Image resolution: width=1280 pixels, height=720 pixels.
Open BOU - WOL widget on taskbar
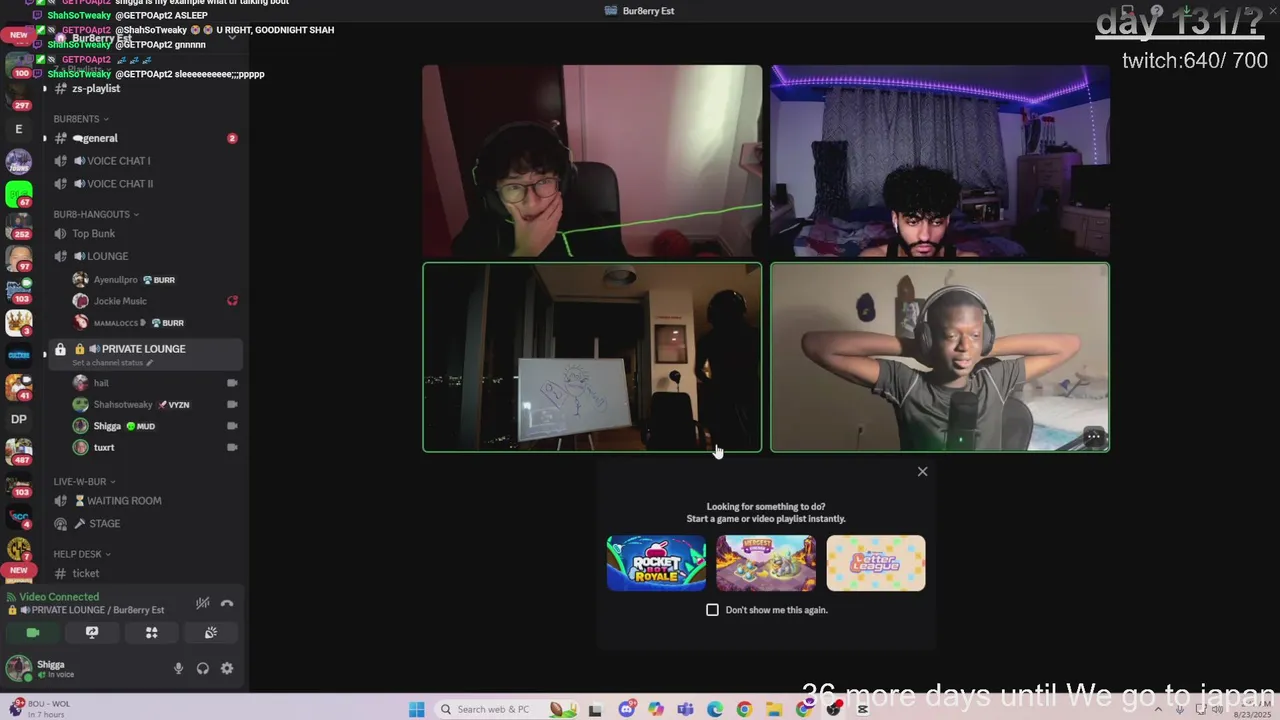(x=40, y=709)
